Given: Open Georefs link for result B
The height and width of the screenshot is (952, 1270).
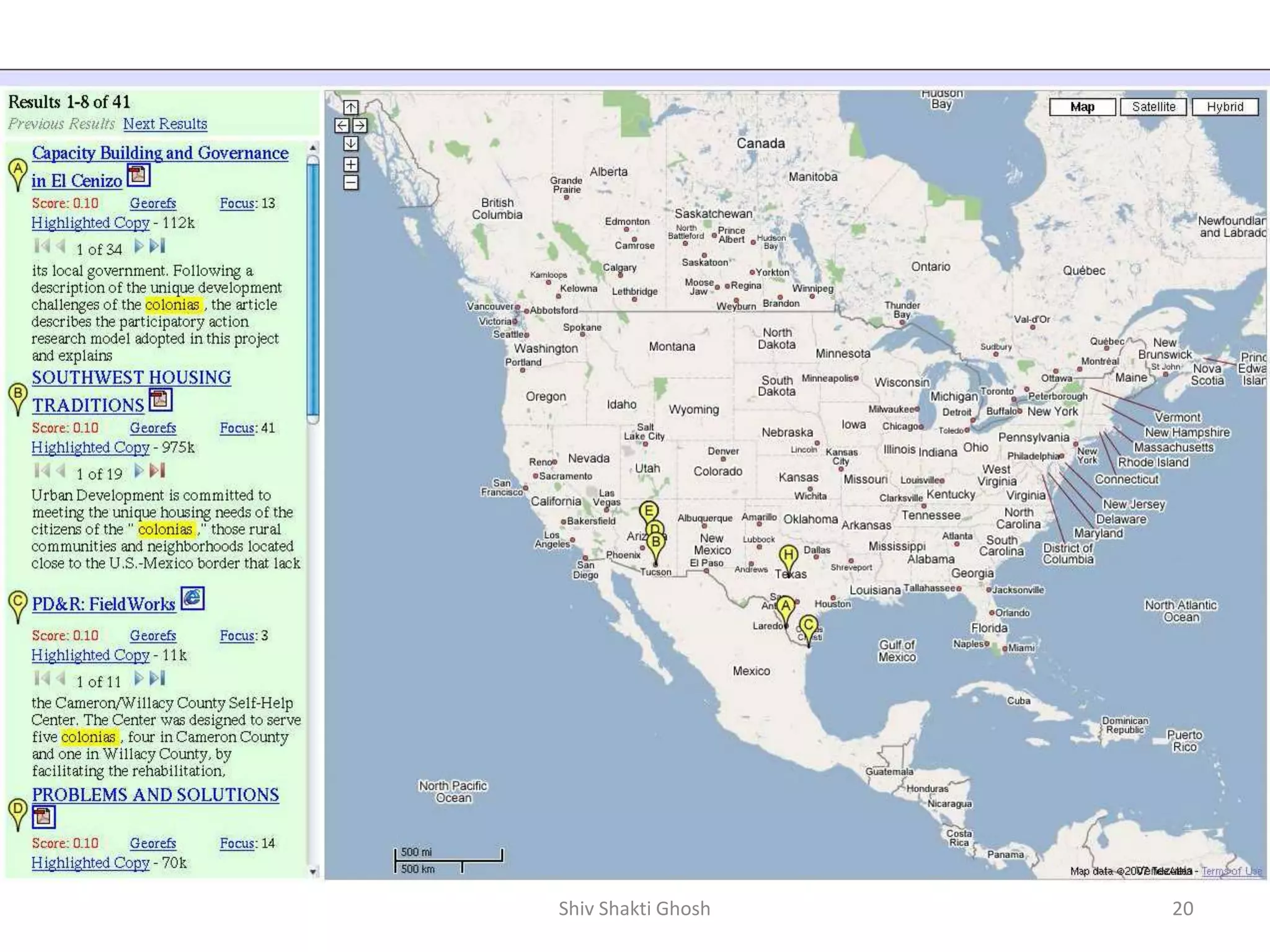Looking at the screenshot, I should 153,428.
